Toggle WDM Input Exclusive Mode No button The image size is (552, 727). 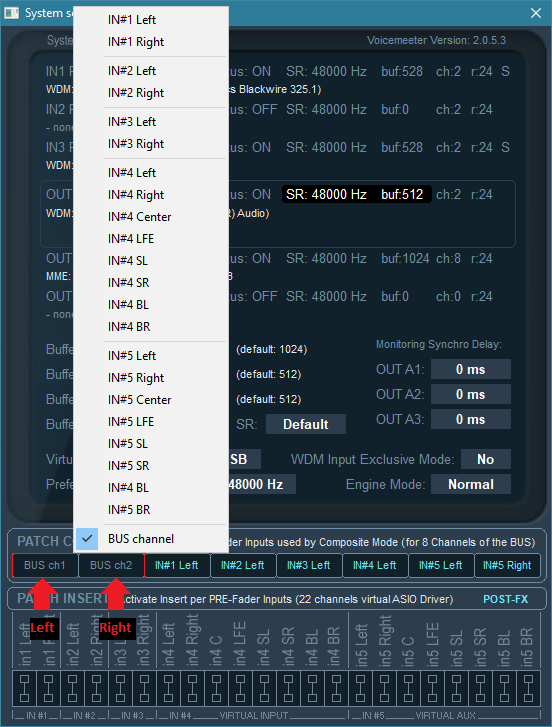tap(486, 459)
